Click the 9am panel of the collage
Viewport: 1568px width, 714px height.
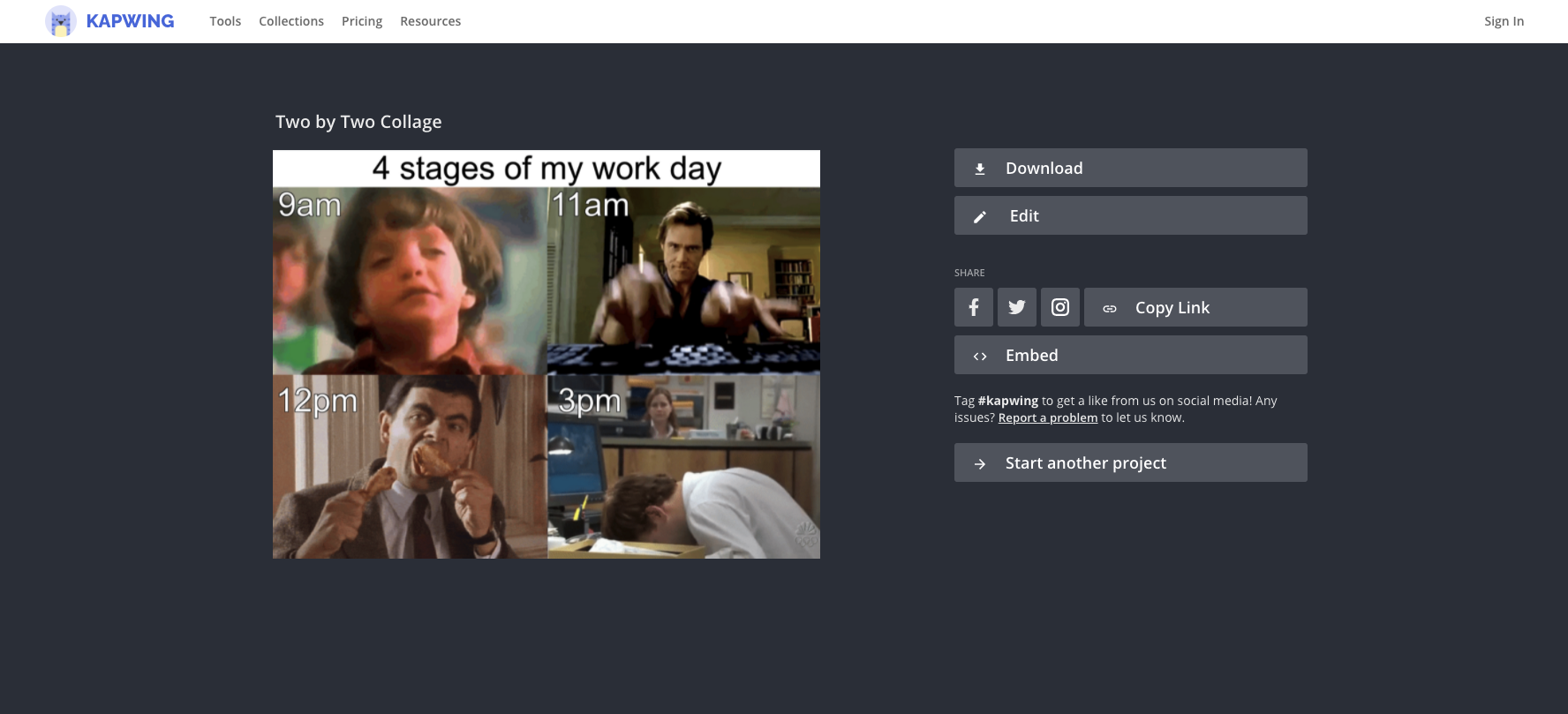click(410, 282)
